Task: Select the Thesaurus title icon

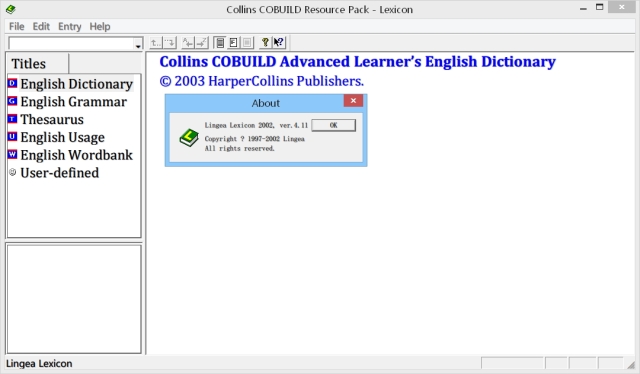Action: (x=12, y=119)
